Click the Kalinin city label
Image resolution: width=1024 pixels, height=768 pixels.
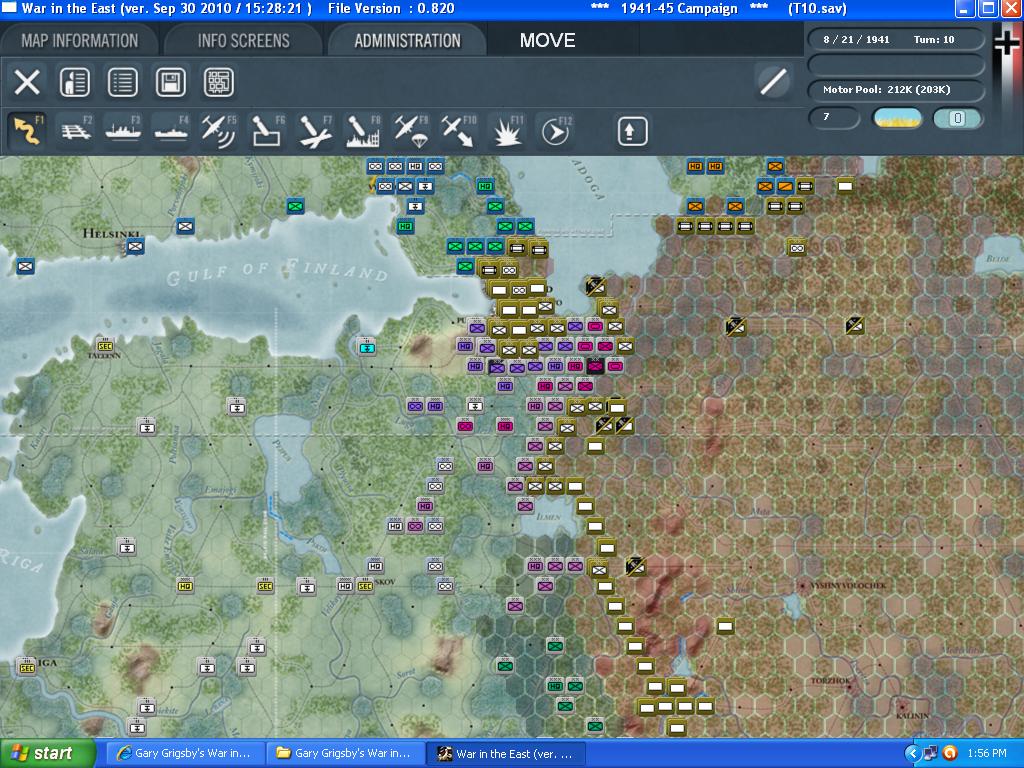point(912,716)
